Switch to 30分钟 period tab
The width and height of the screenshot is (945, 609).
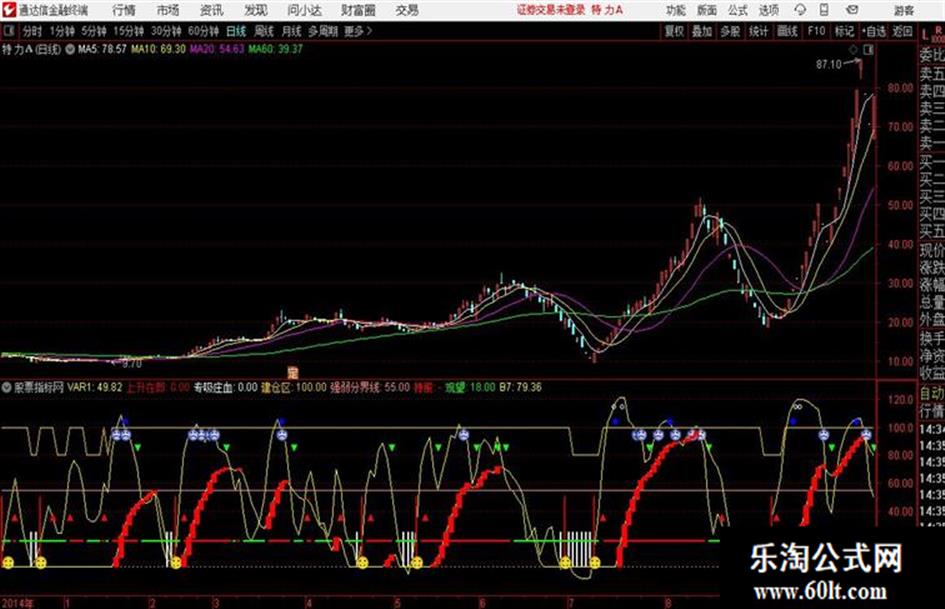click(x=166, y=31)
